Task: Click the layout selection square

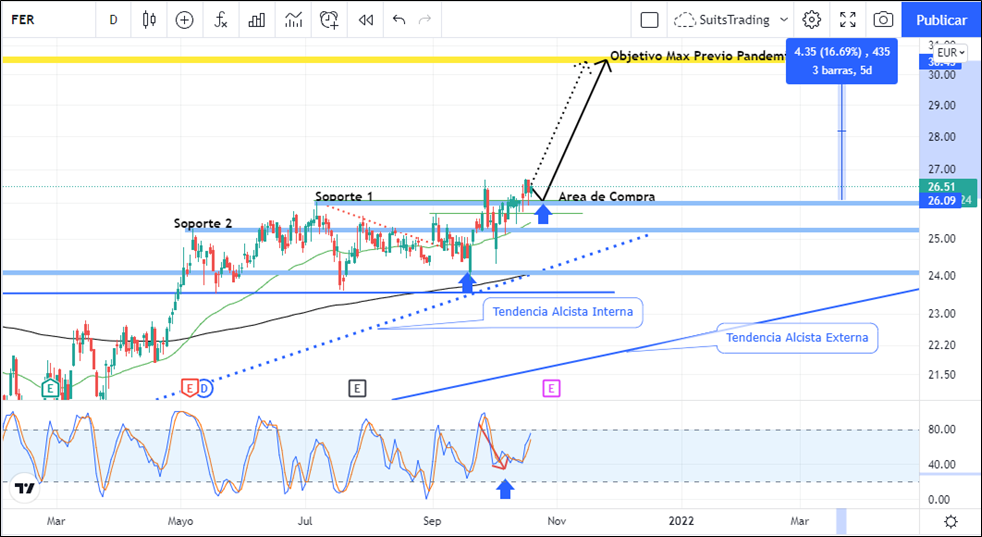Action: pos(649,19)
